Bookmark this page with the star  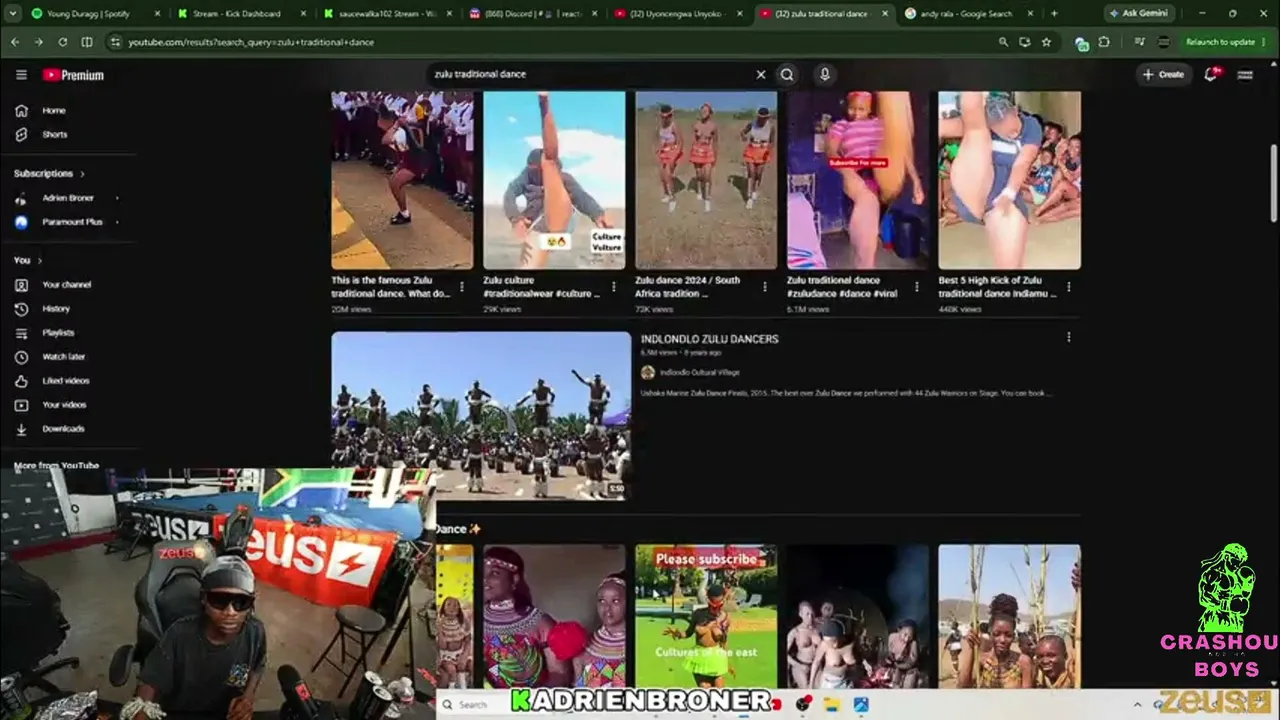pyautogui.click(x=1046, y=42)
